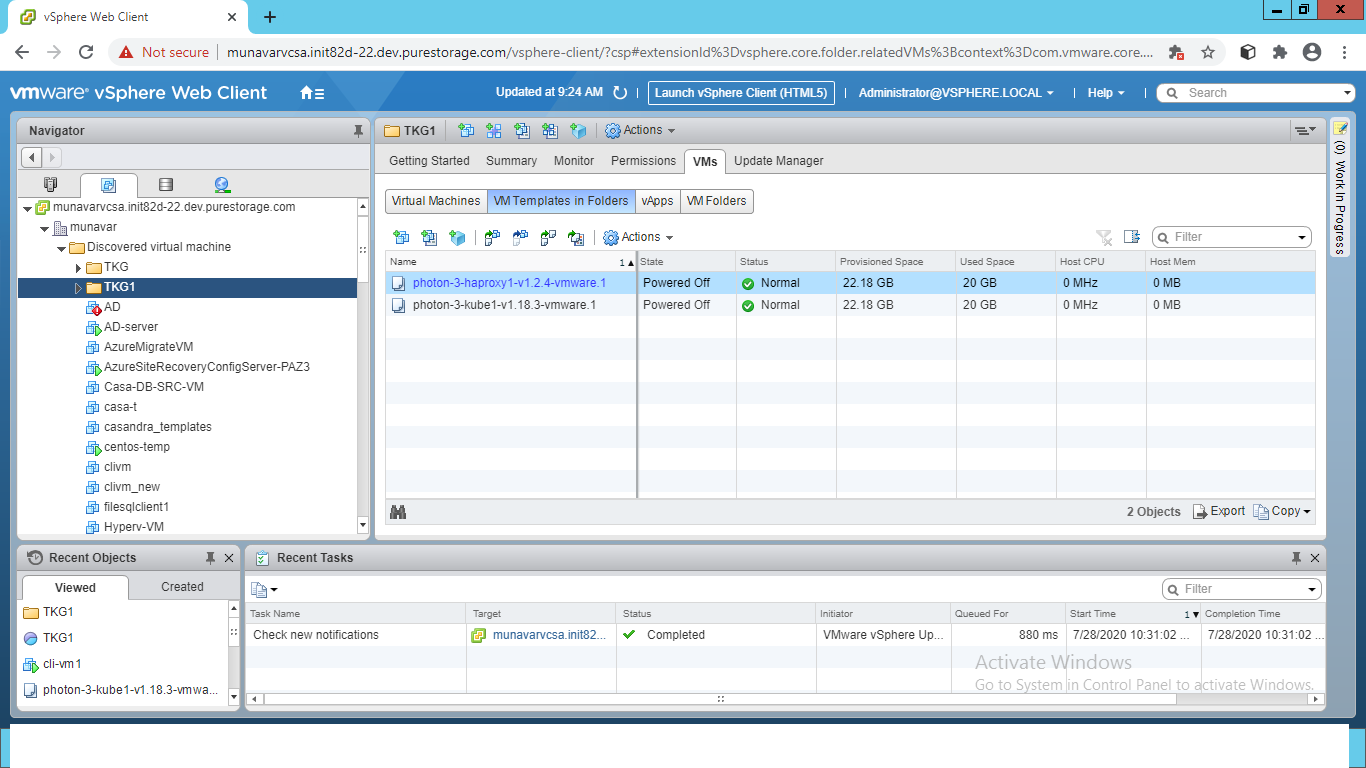The height and width of the screenshot is (768, 1366).
Task: Click the Export button
Action: [x=1219, y=511]
